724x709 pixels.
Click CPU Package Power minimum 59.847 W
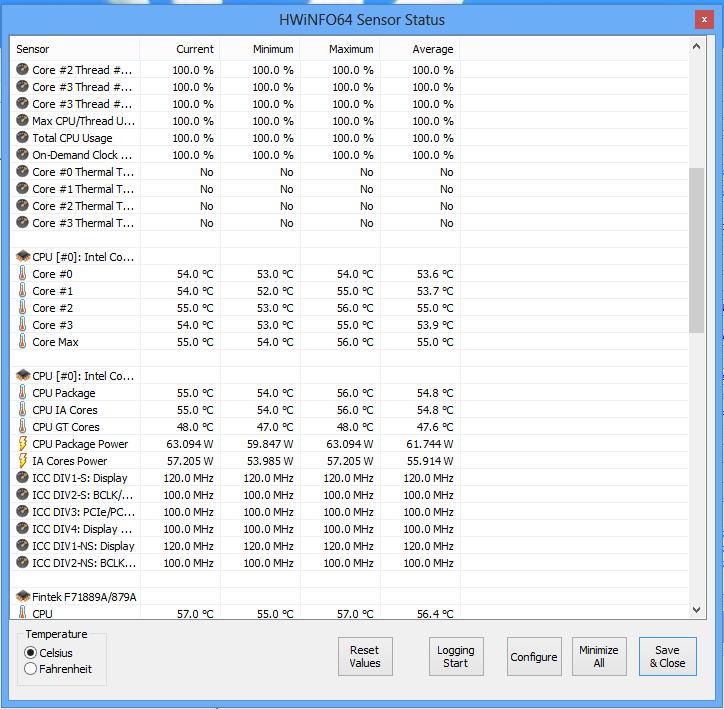tap(270, 444)
